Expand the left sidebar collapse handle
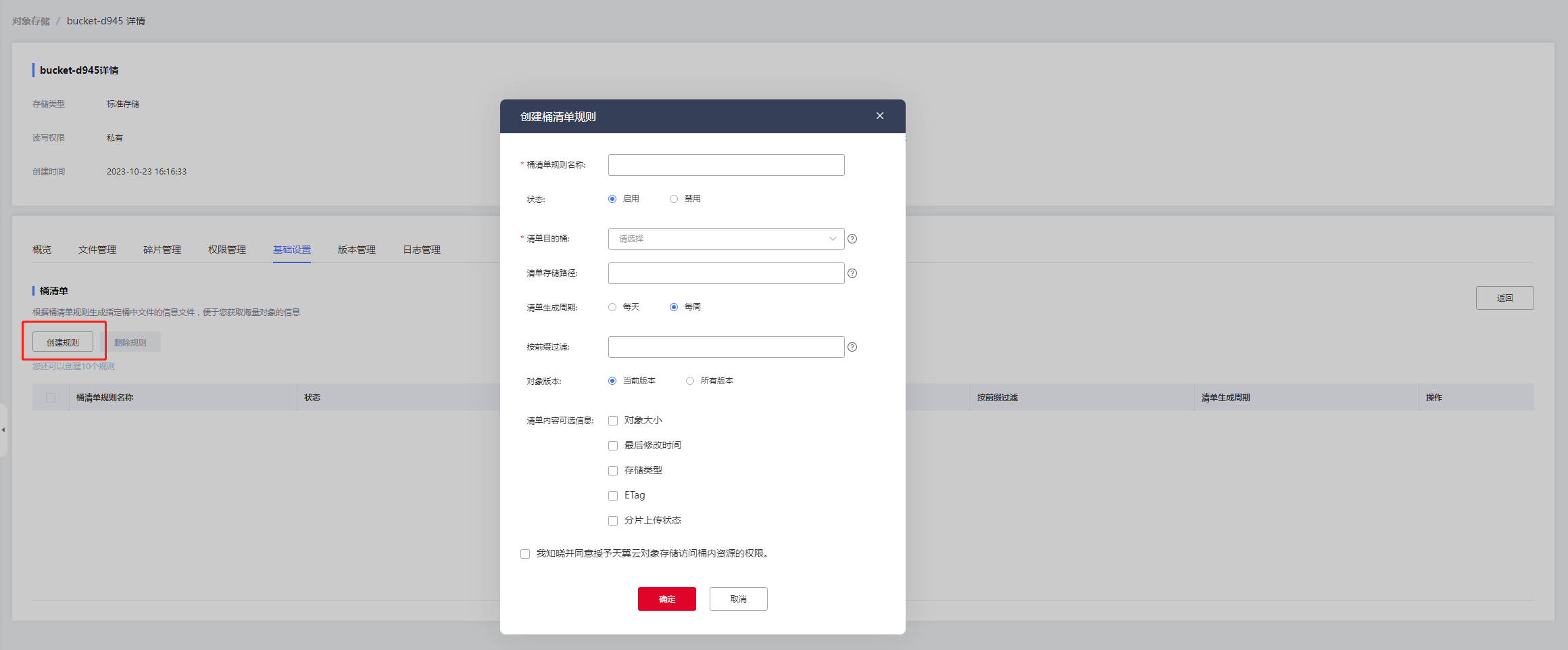Viewport: 1568px width, 650px height. coord(3,430)
